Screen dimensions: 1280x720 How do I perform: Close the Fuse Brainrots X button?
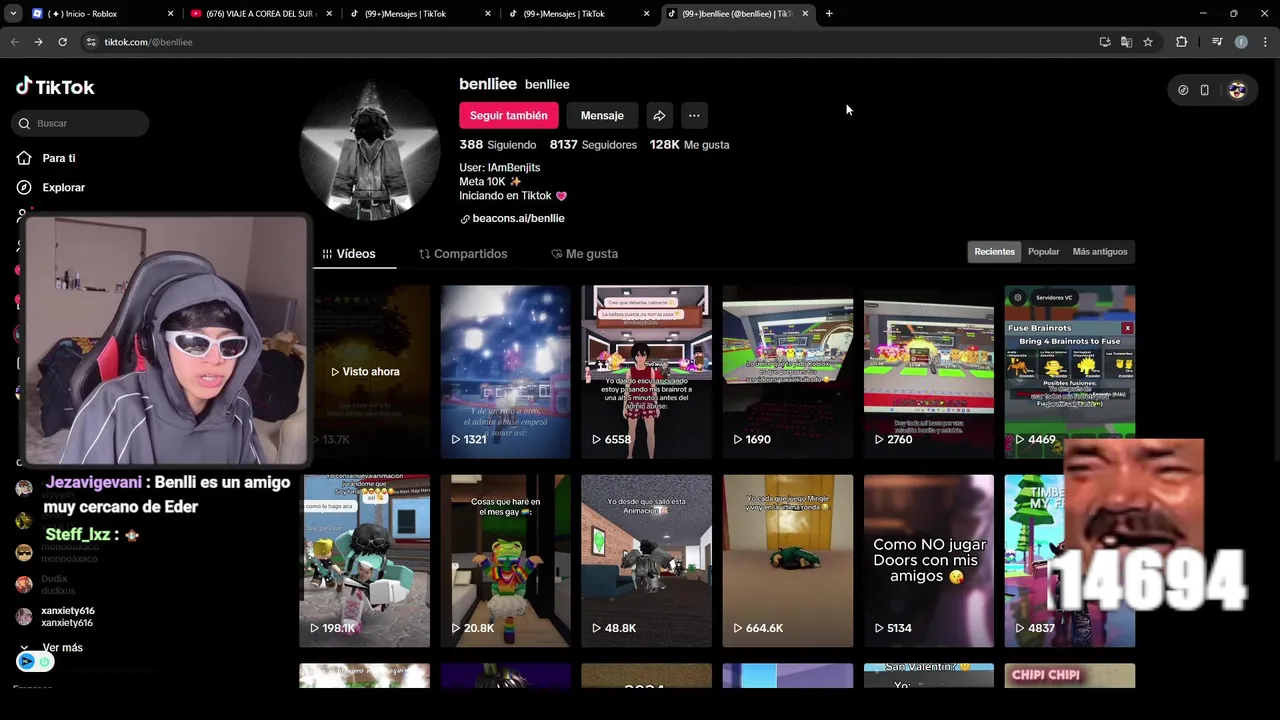pos(1127,328)
